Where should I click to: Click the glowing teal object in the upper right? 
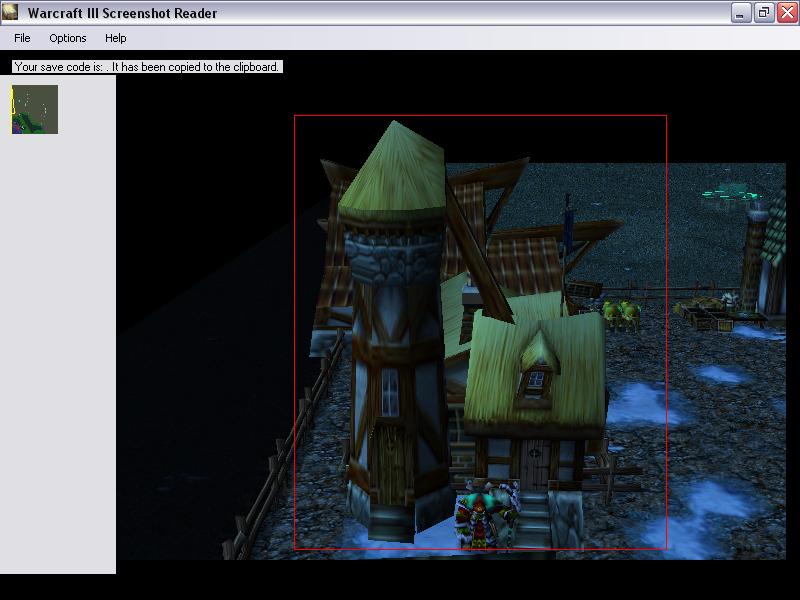729,190
